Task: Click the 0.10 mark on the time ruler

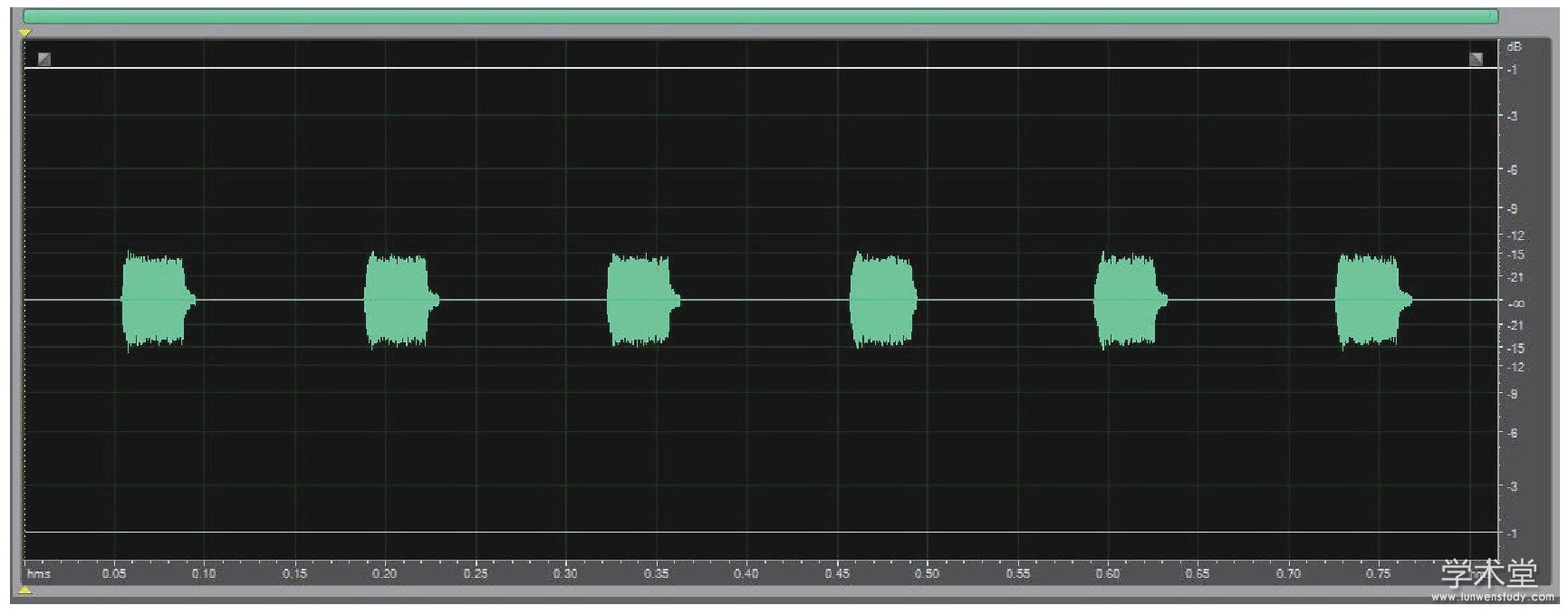Action: point(204,573)
